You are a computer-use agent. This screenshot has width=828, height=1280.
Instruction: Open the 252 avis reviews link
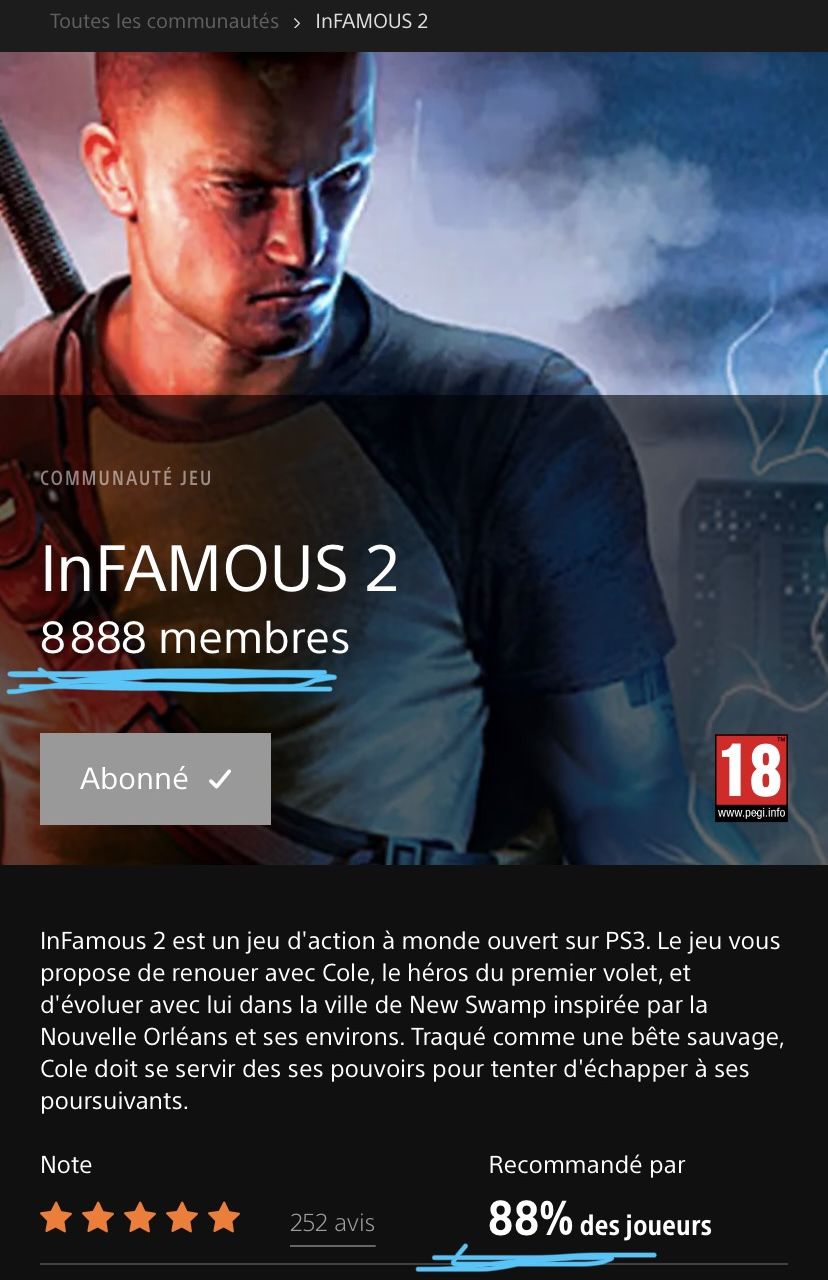332,1222
